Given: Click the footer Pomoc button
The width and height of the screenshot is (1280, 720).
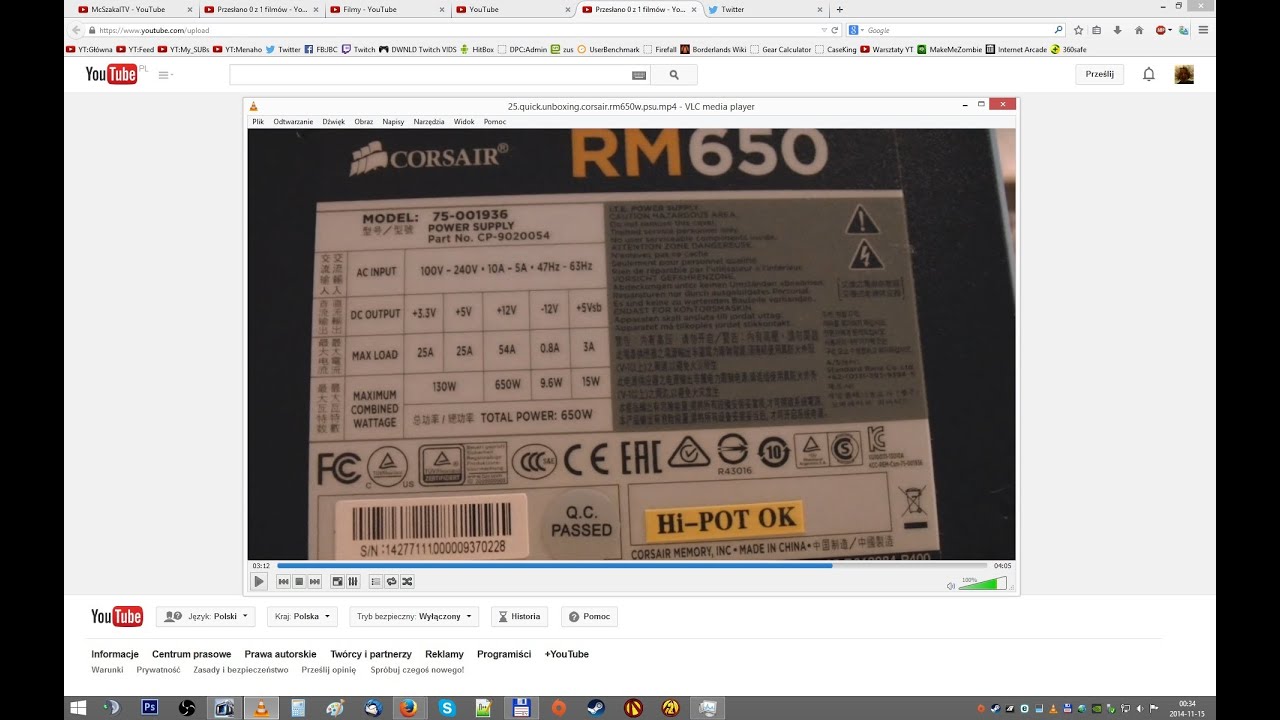Looking at the screenshot, I should click(x=589, y=617).
